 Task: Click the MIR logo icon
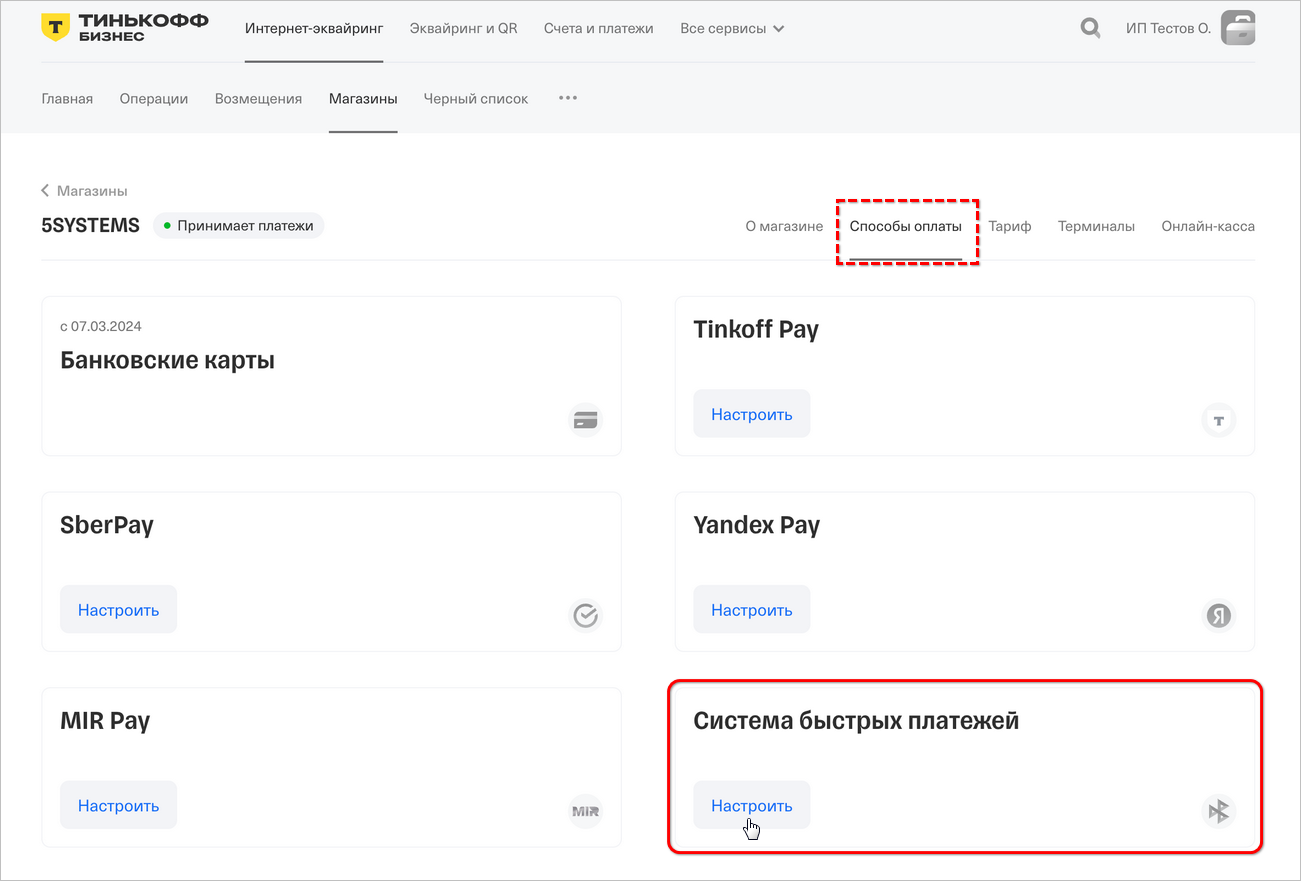(x=585, y=811)
